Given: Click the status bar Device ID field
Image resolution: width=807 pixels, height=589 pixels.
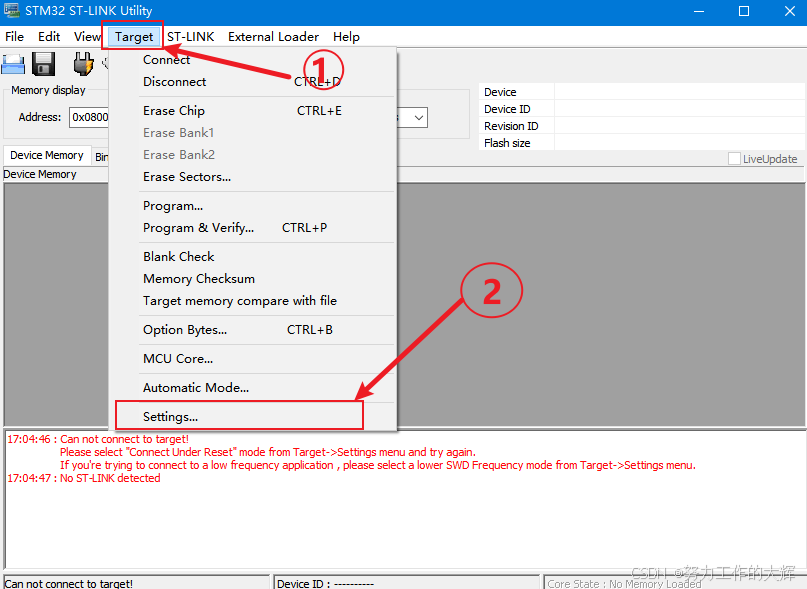Looking at the screenshot, I should pyautogui.click(x=407, y=583).
